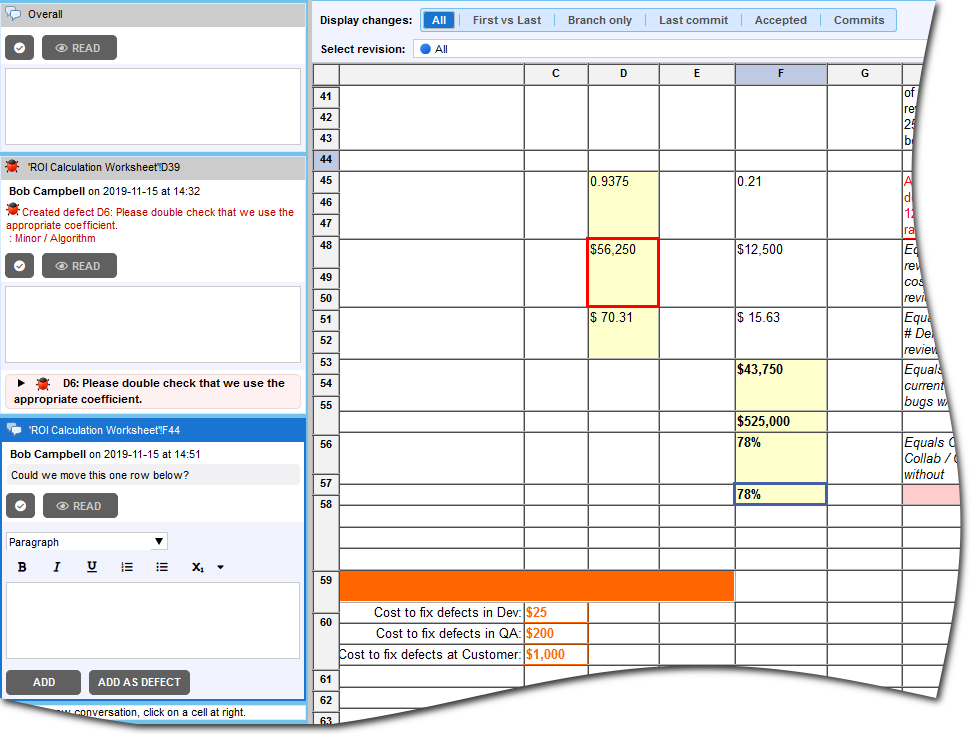Click the cell containing 0.21

[781, 205]
